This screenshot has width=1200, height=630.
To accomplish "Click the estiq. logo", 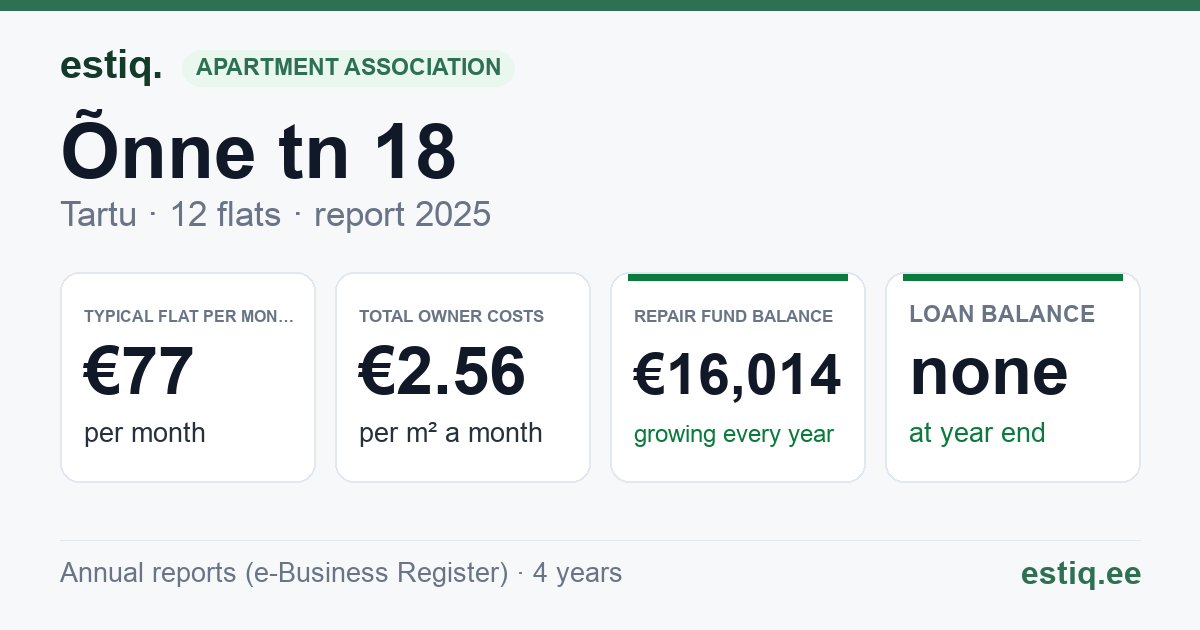I will (x=111, y=66).
